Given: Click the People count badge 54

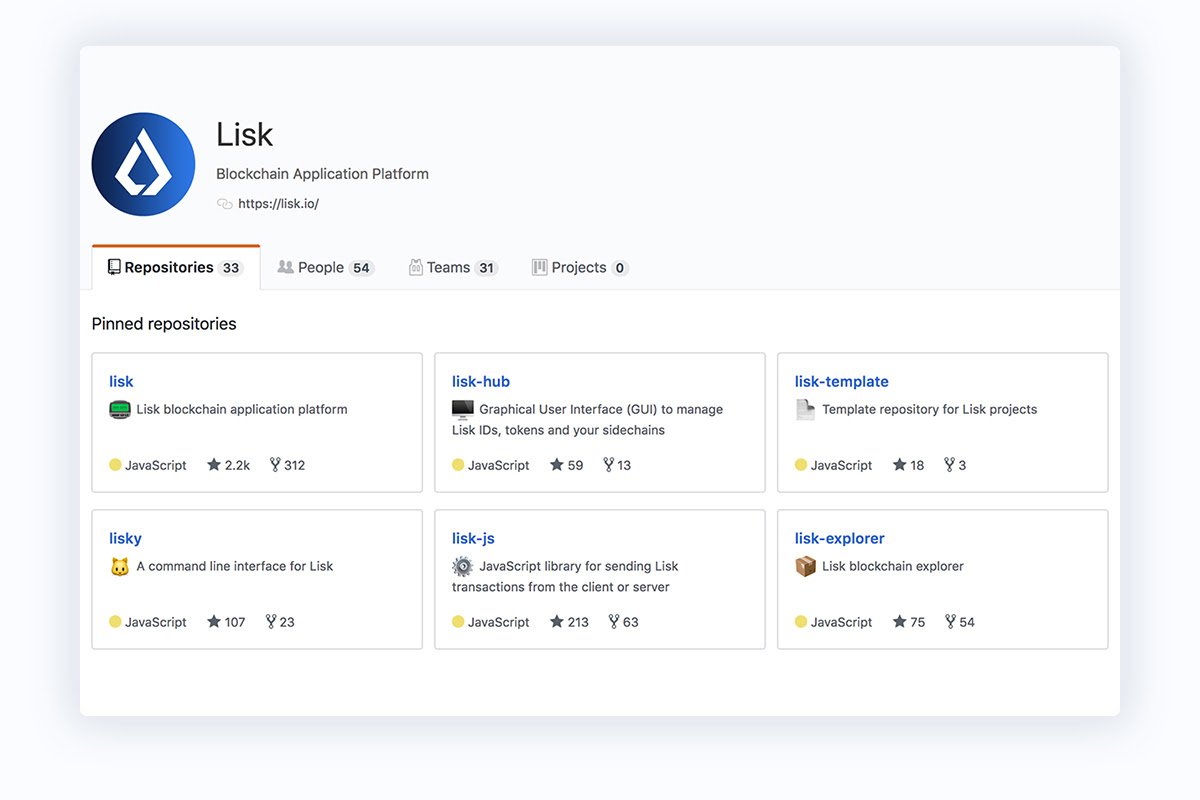Looking at the screenshot, I should tap(361, 268).
